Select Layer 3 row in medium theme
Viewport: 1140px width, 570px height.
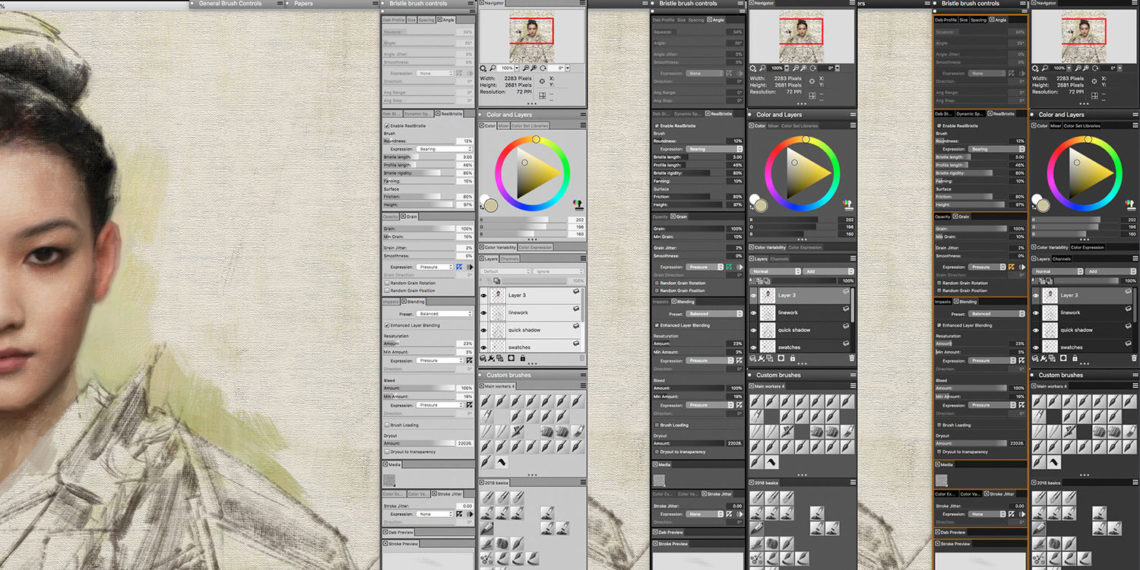[x=801, y=295]
